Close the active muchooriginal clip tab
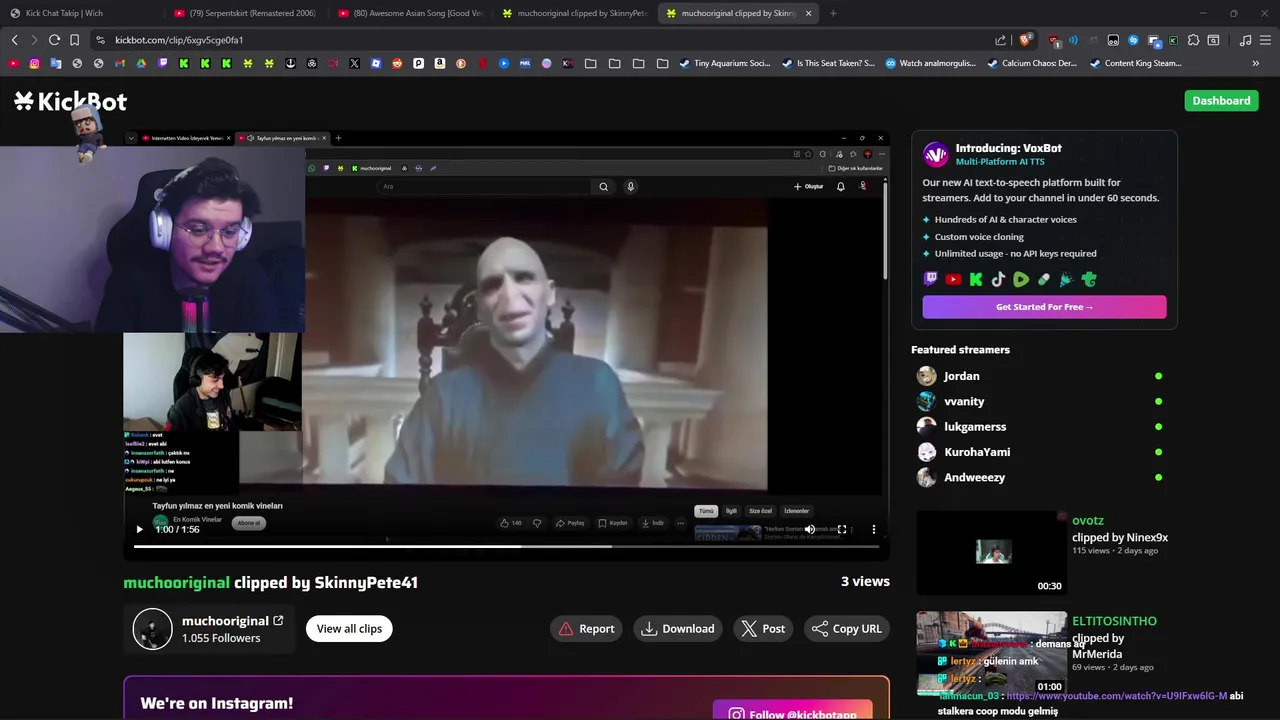 click(808, 13)
